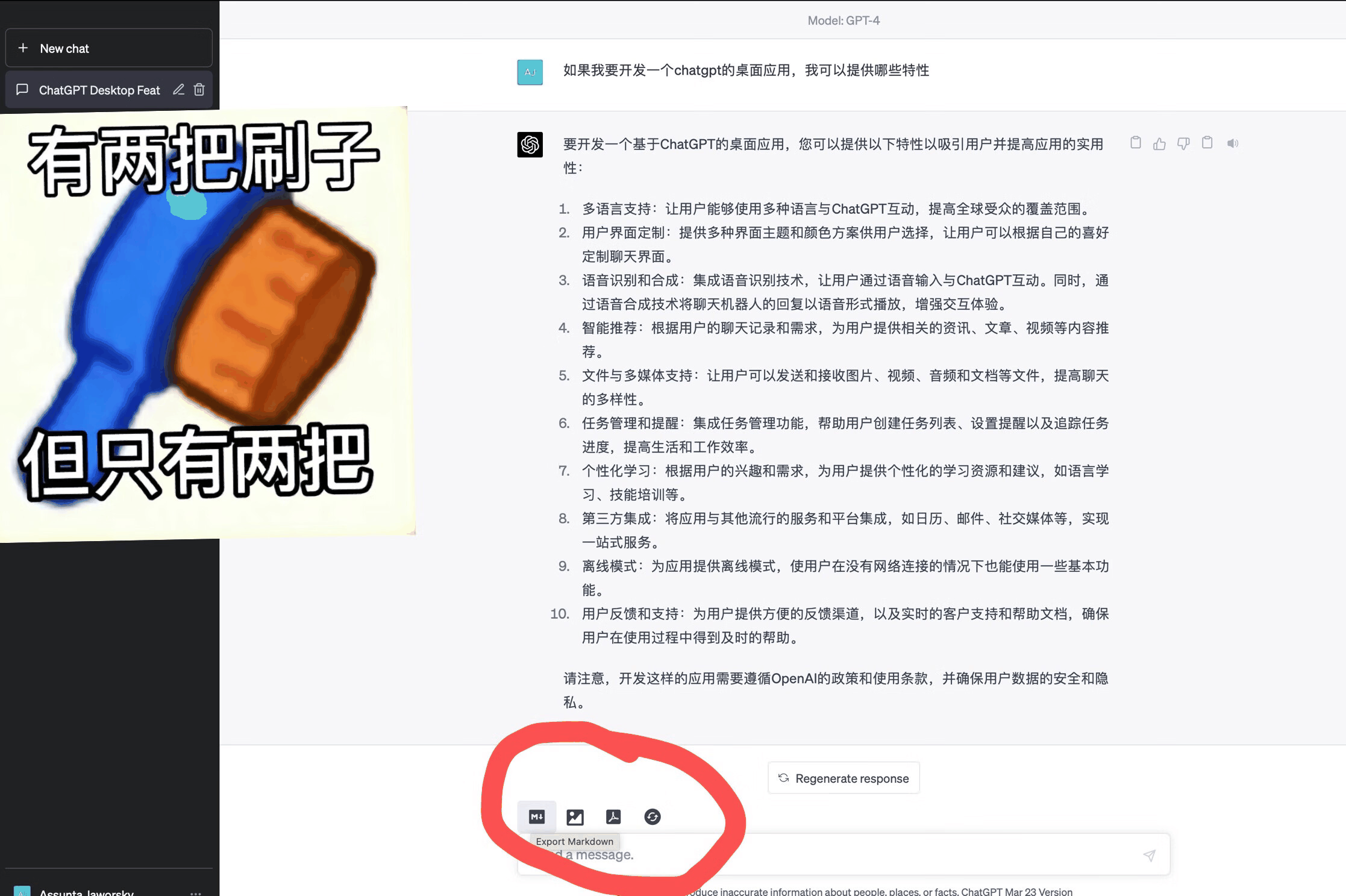The image size is (1346, 896).
Task: Give the response a thumbs down
Action: [x=1183, y=143]
